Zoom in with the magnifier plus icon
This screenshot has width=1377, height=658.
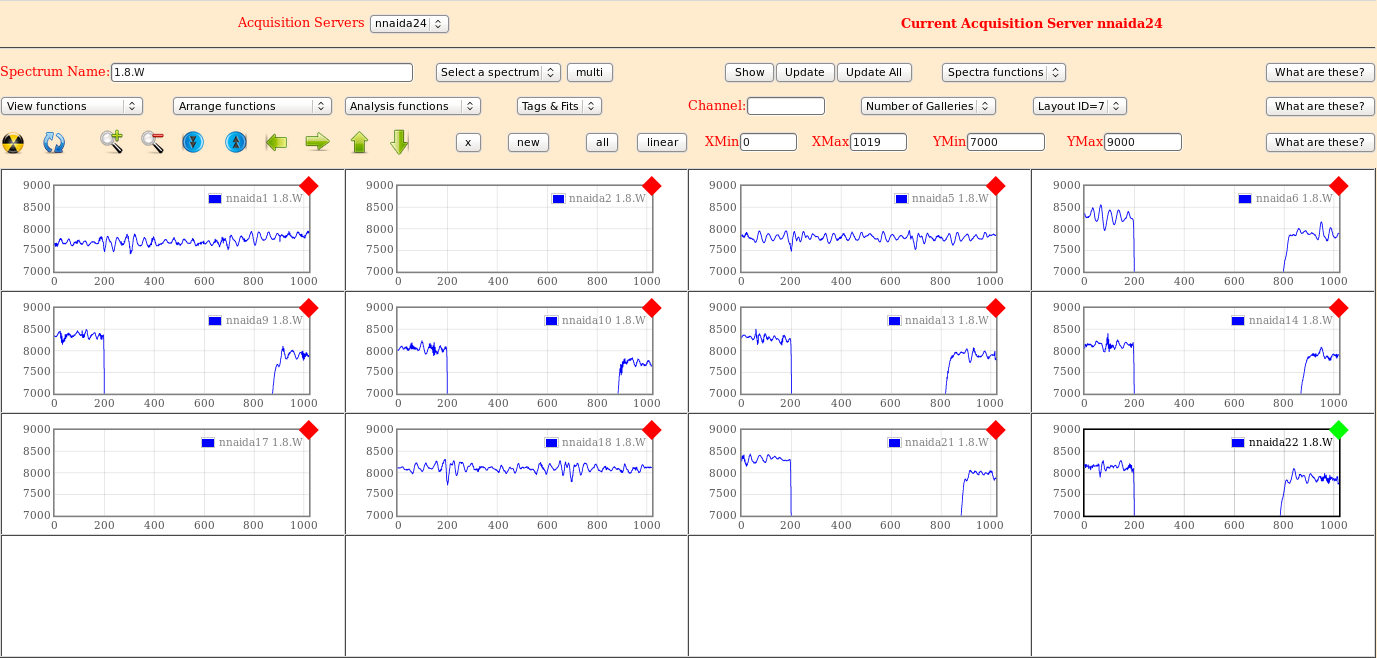click(x=111, y=142)
